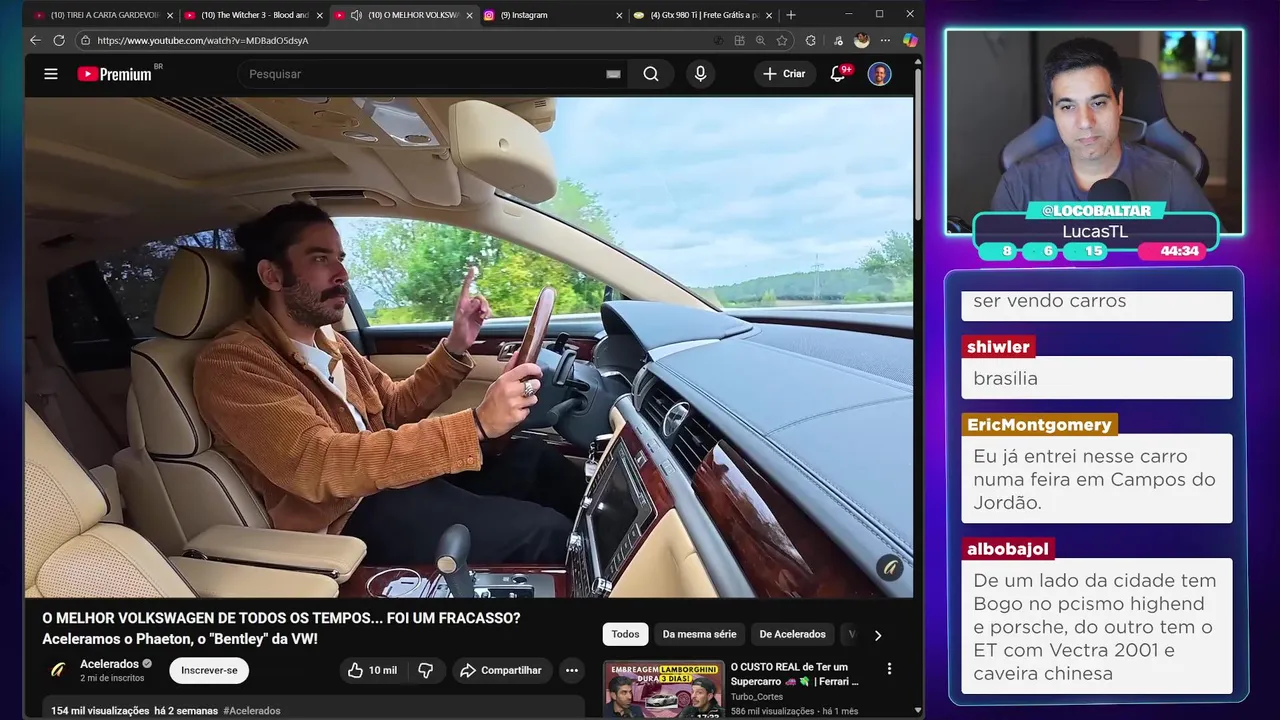
Task: Click the magnifier search button
Action: (651, 74)
